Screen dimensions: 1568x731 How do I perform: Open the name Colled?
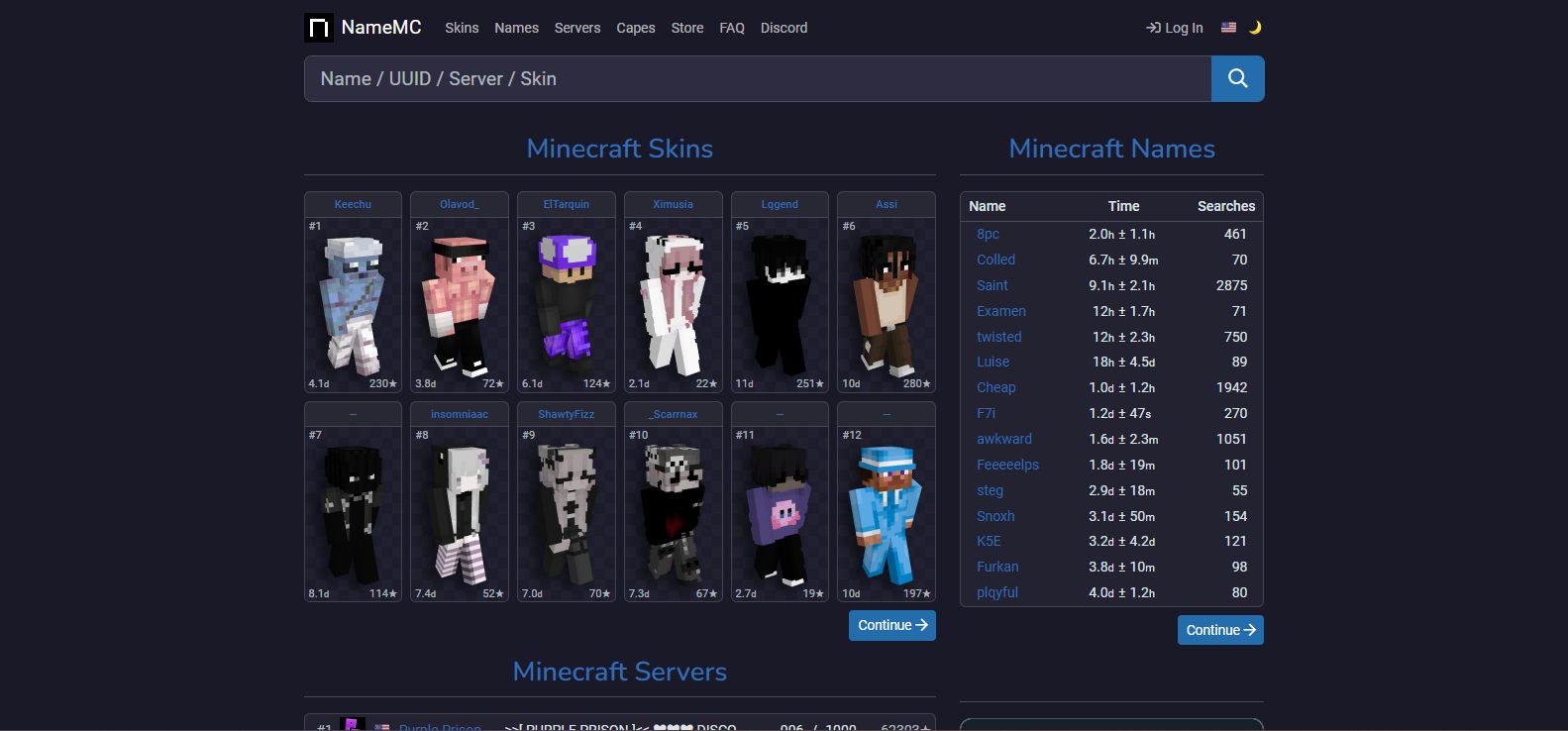tap(995, 260)
